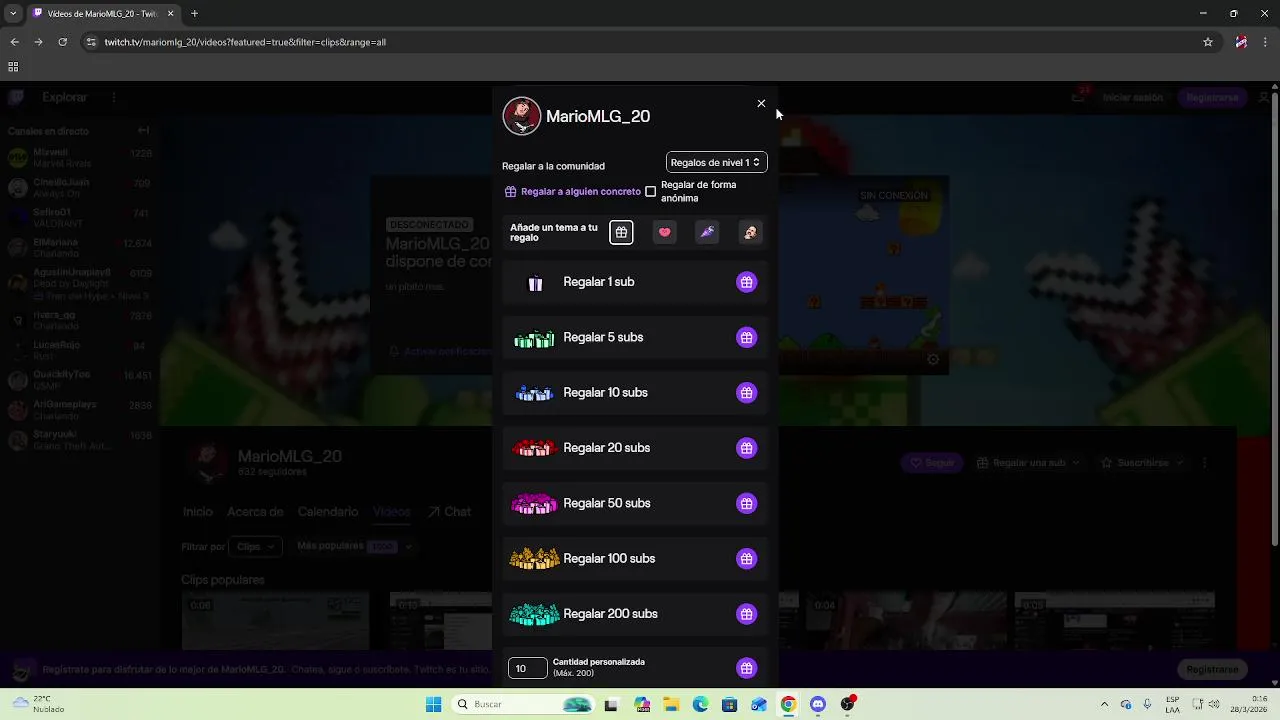This screenshot has width=1280, height=720.
Task: Open the ESP LAA language switcher
Action: coord(1172,704)
